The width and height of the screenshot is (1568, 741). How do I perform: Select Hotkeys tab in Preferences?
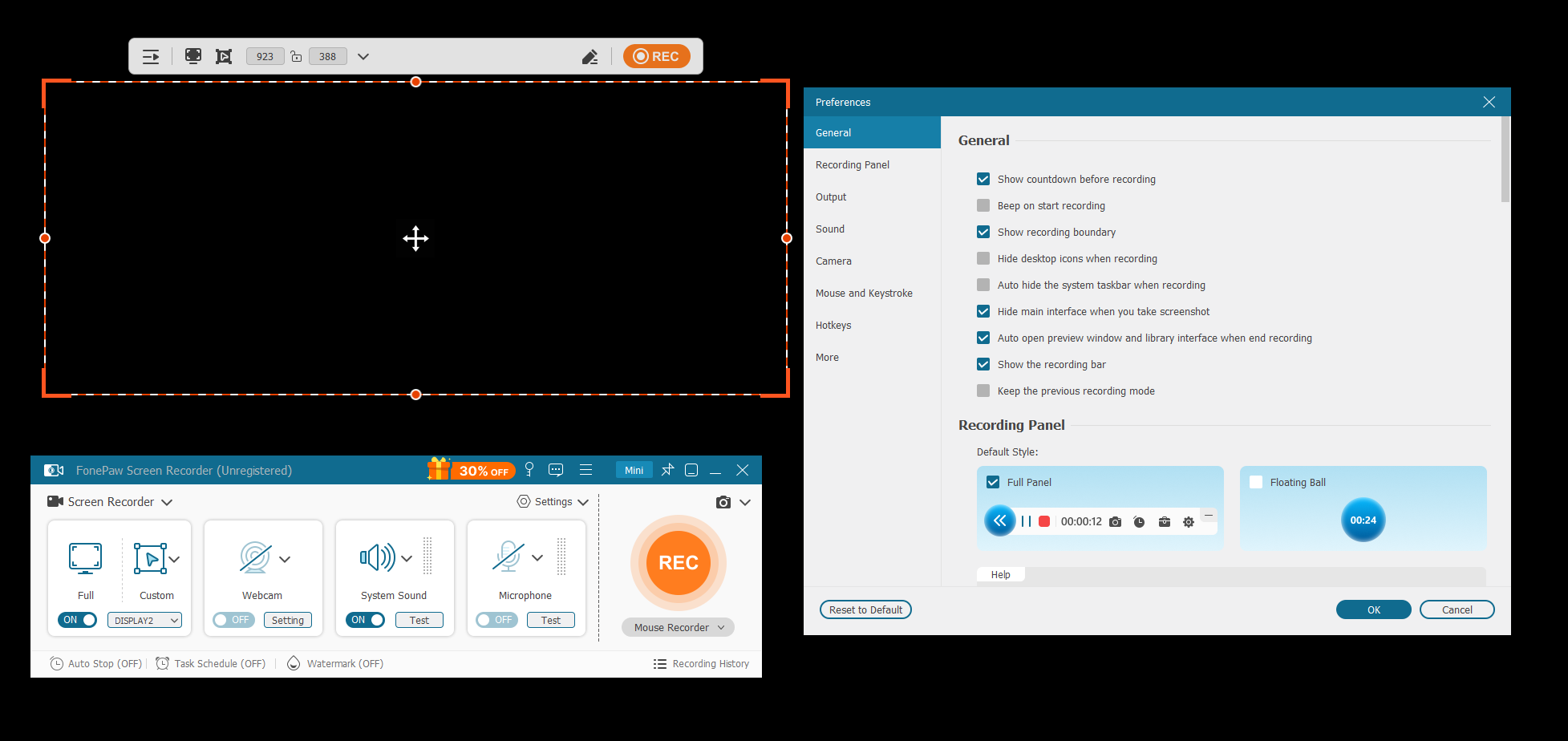pyautogui.click(x=872, y=325)
